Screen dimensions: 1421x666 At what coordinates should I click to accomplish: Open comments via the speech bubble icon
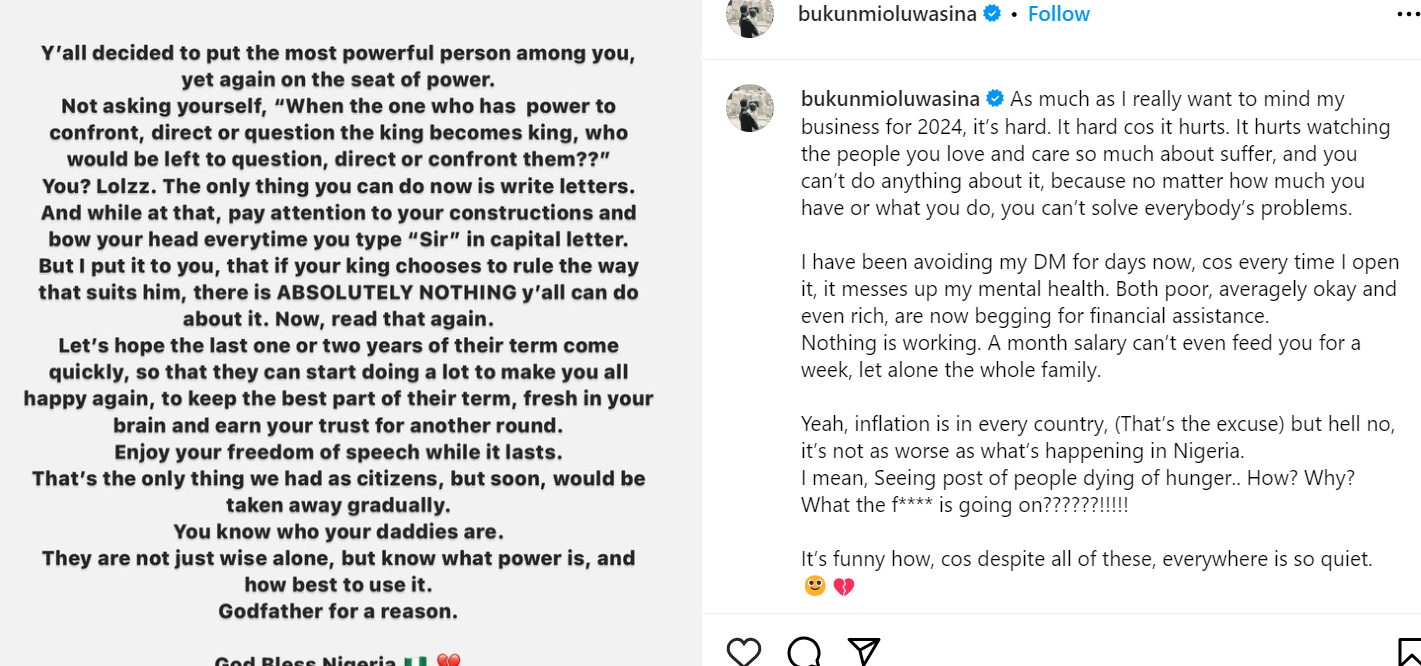pyautogui.click(x=804, y=652)
